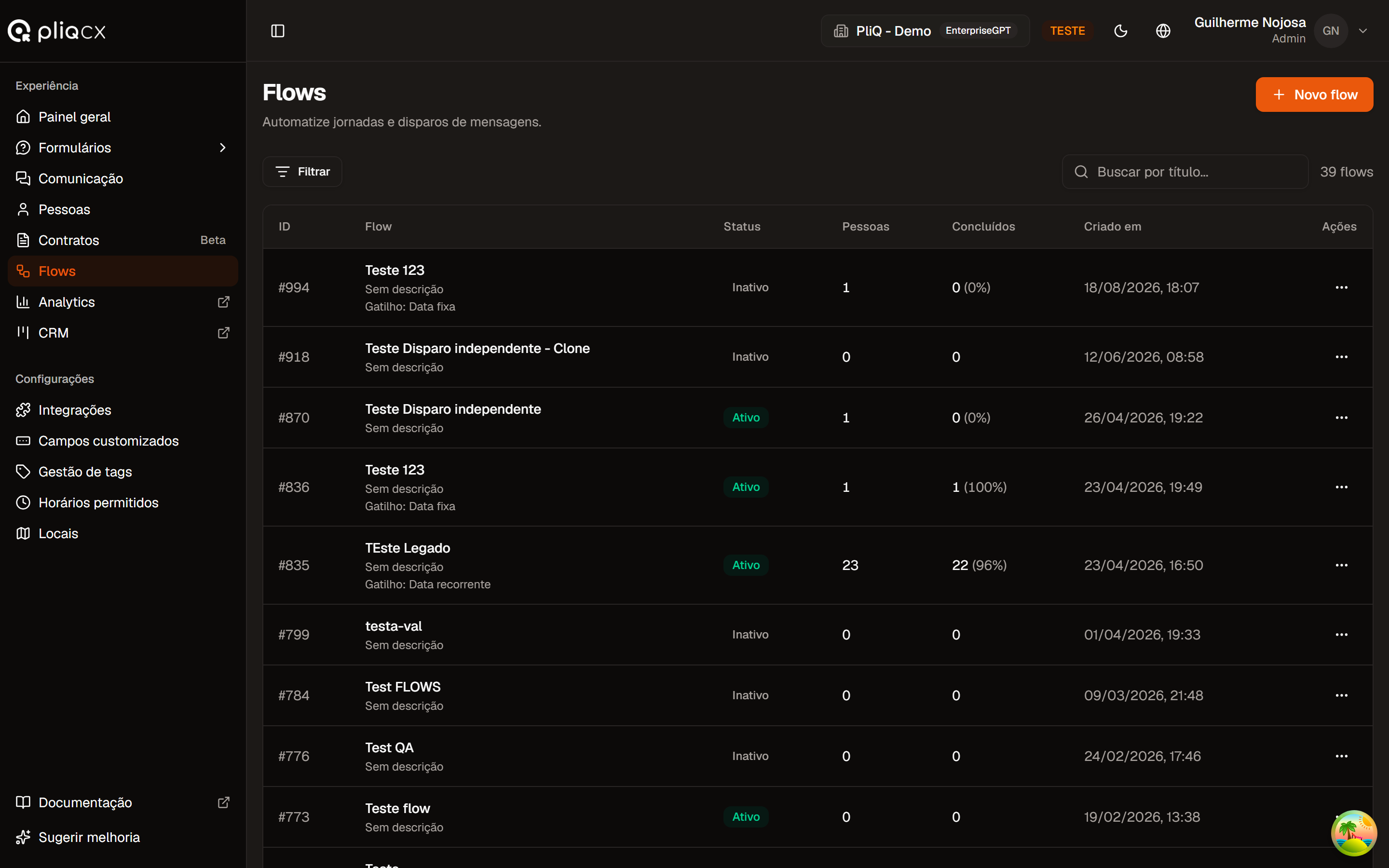Click the Campos customizados icon
This screenshot has height=868, width=1389.
pos(23,441)
